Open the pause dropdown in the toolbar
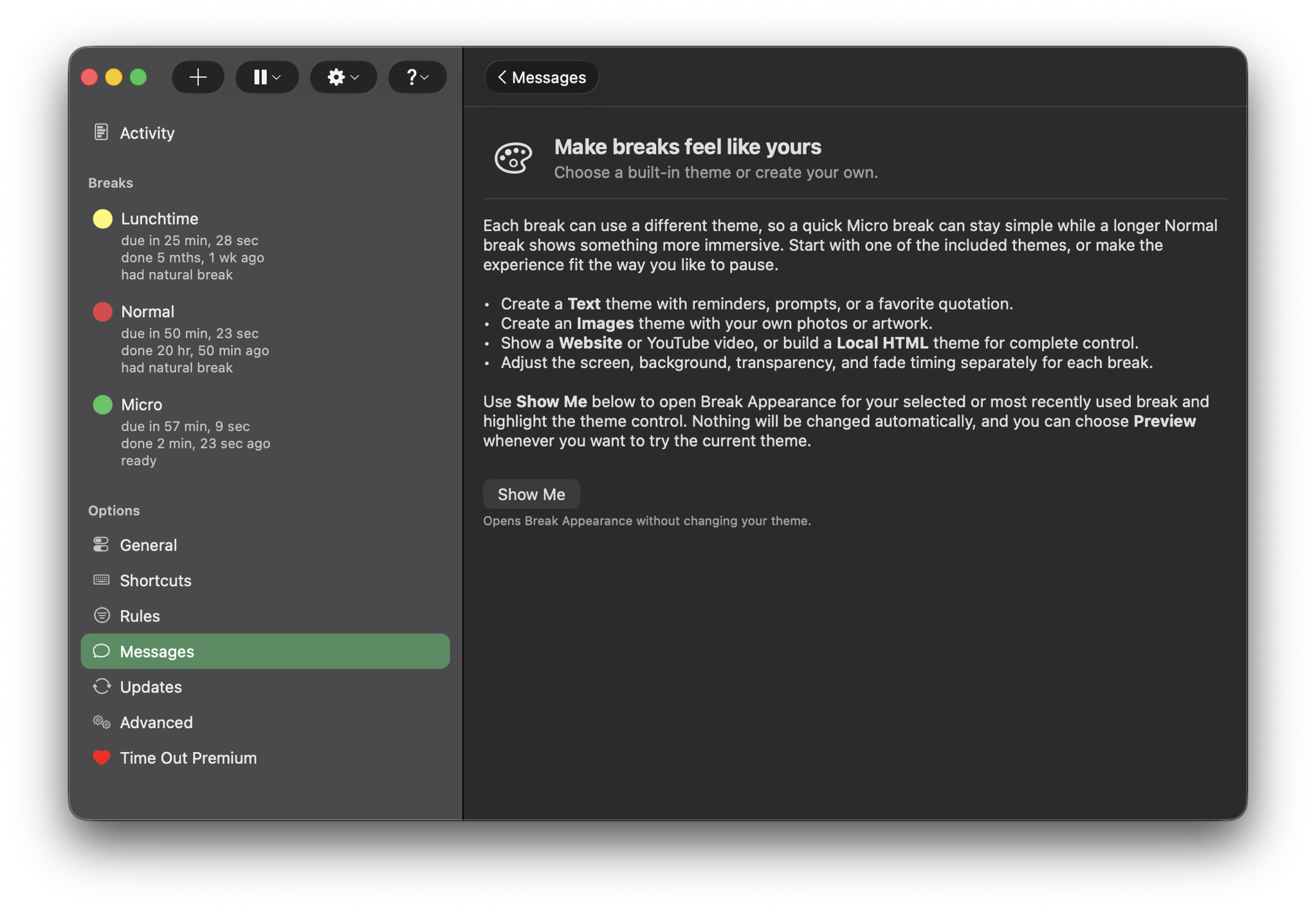The image size is (1316, 911). (267, 77)
